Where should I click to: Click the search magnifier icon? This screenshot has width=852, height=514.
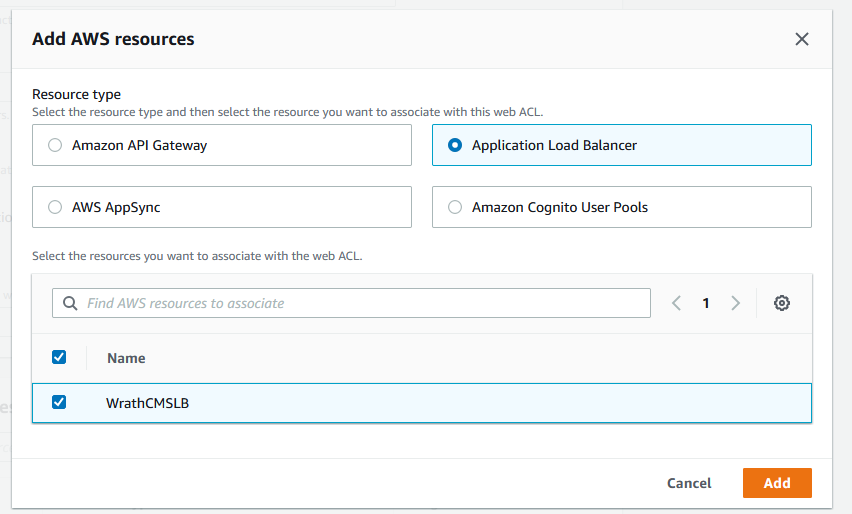(70, 303)
